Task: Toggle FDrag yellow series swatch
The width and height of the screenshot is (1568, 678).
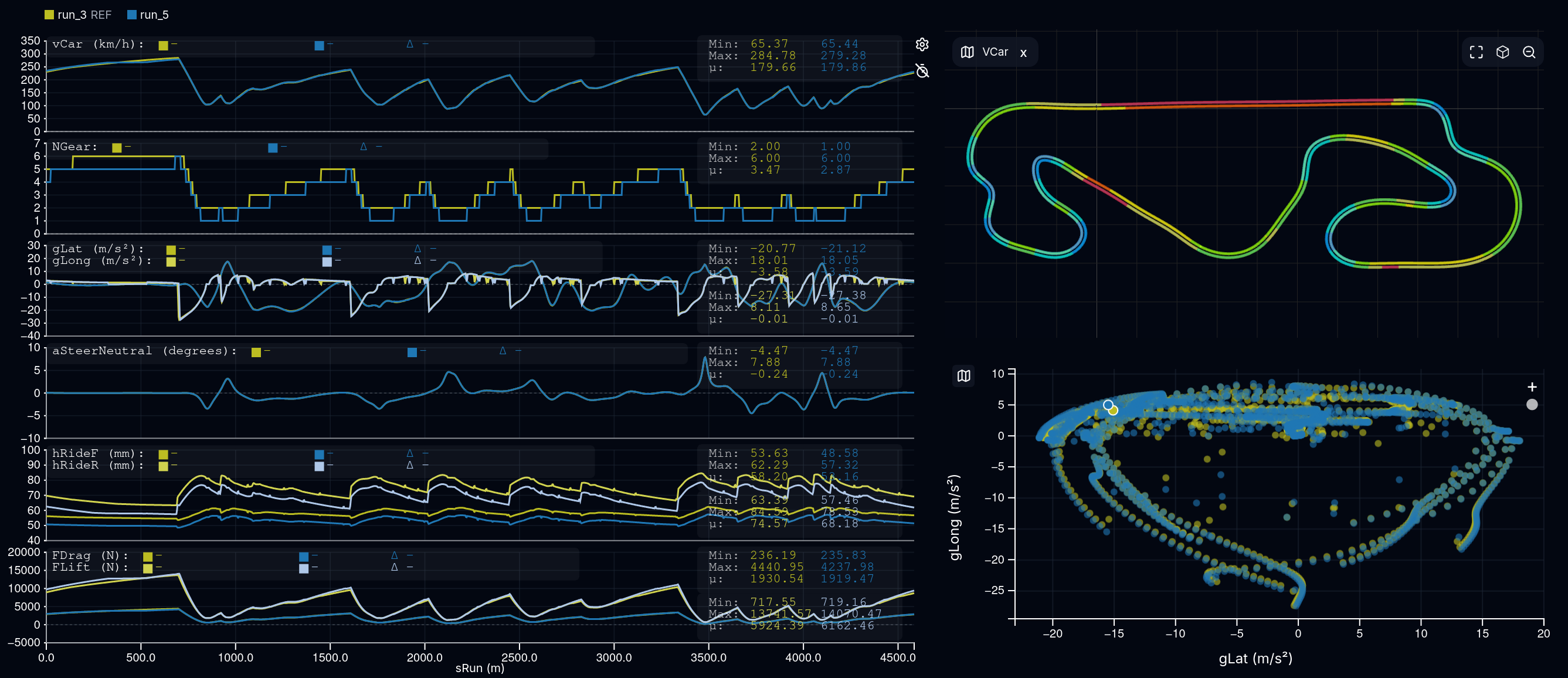Action: point(148,556)
